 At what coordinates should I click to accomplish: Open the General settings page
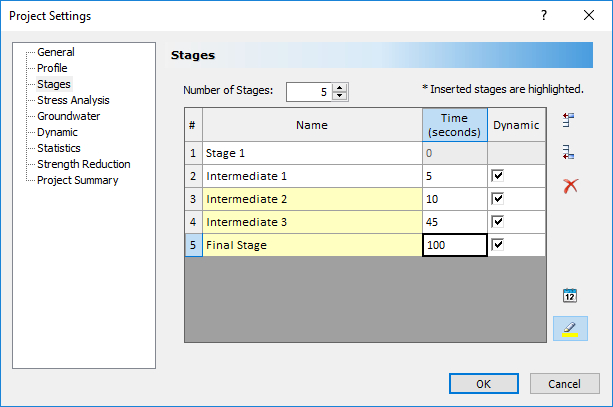[56, 52]
